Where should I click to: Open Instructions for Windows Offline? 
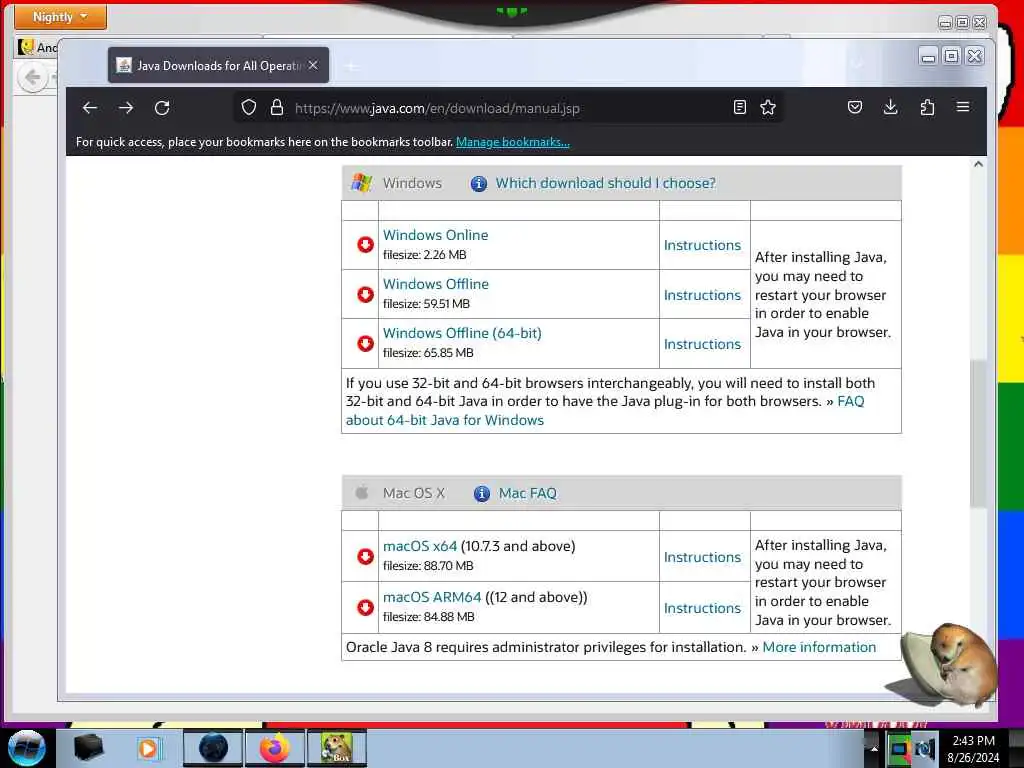(703, 295)
